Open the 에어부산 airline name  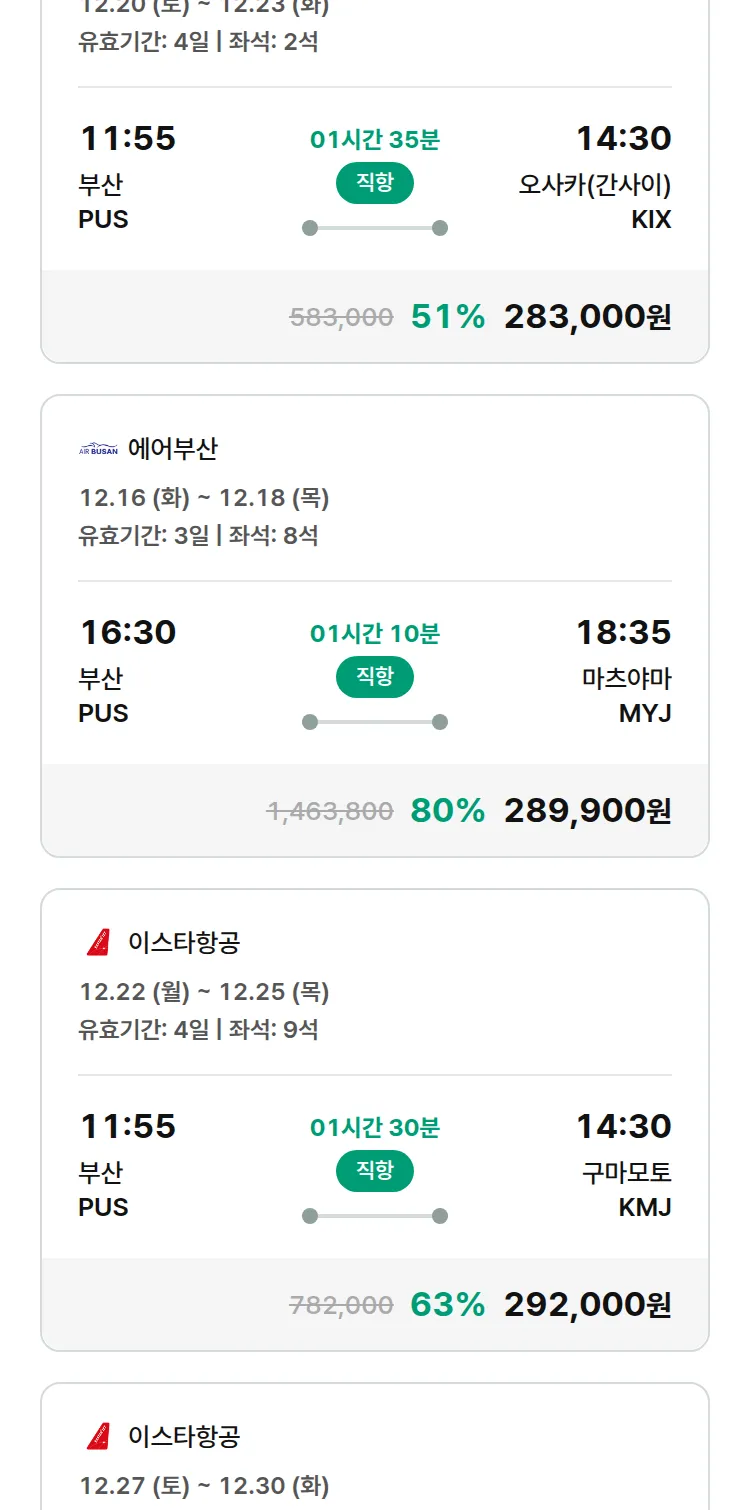click(x=172, y=449)
